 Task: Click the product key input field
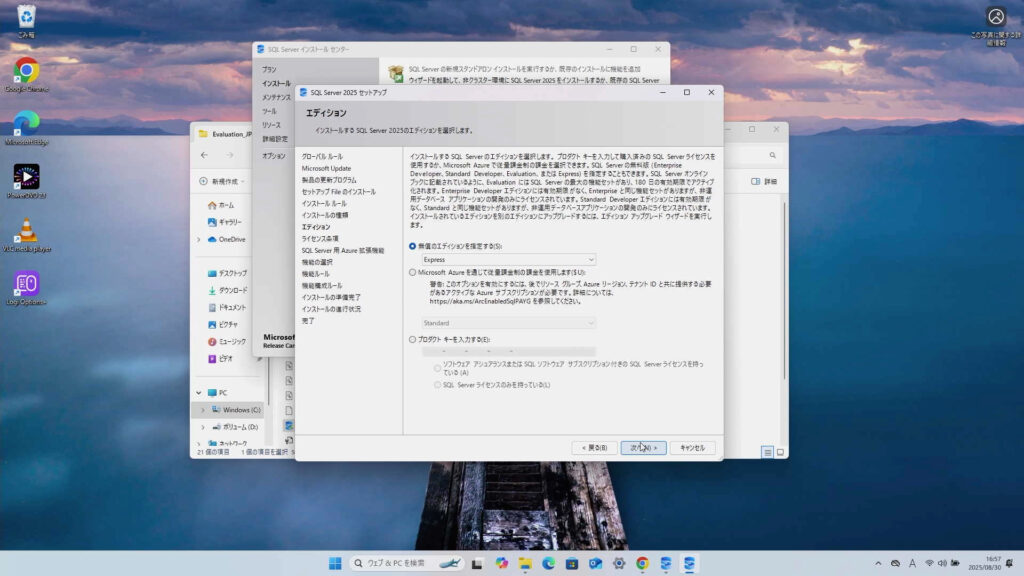point(508,351)
